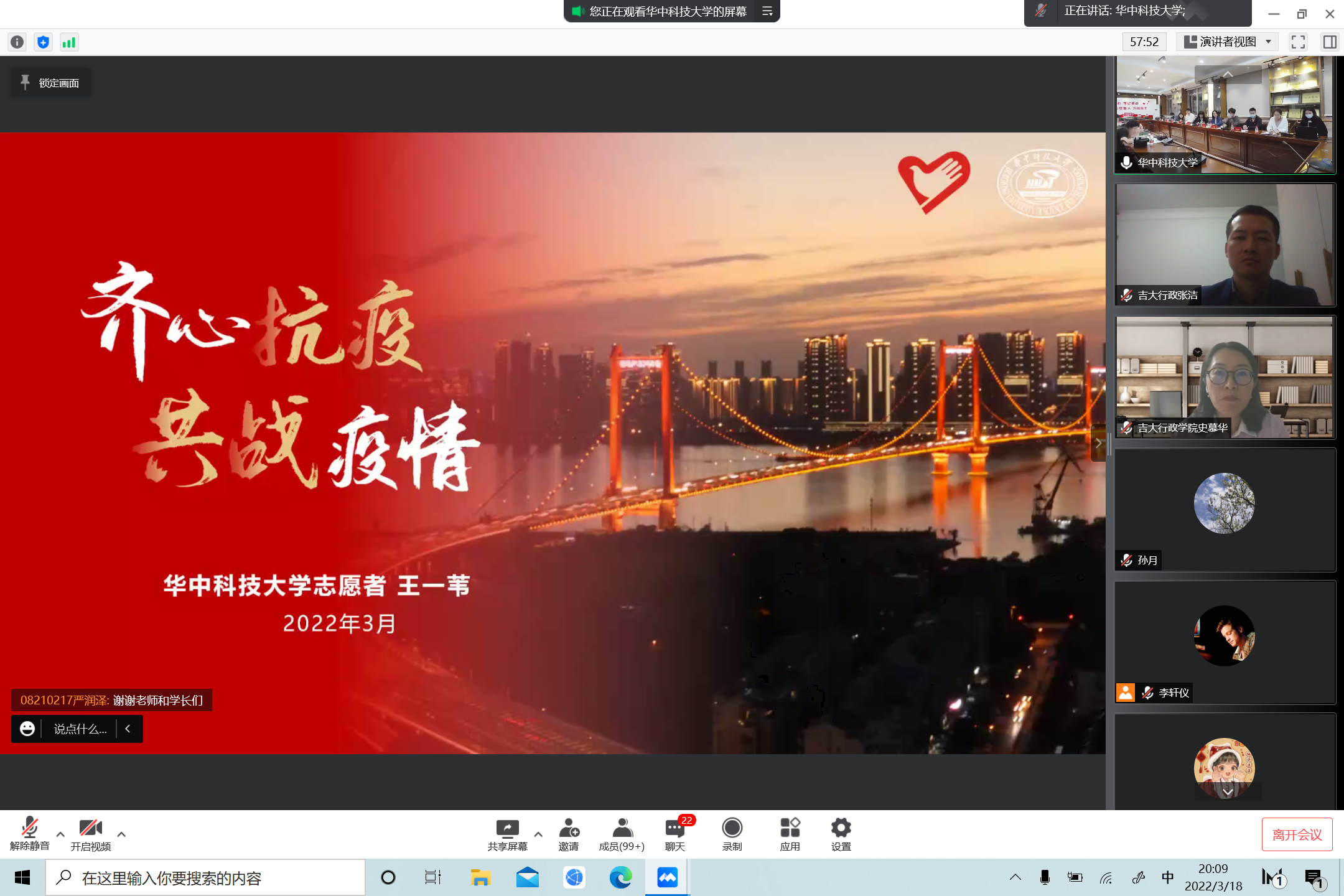Open the screen-share viewing options menu

tap(767, 11)
